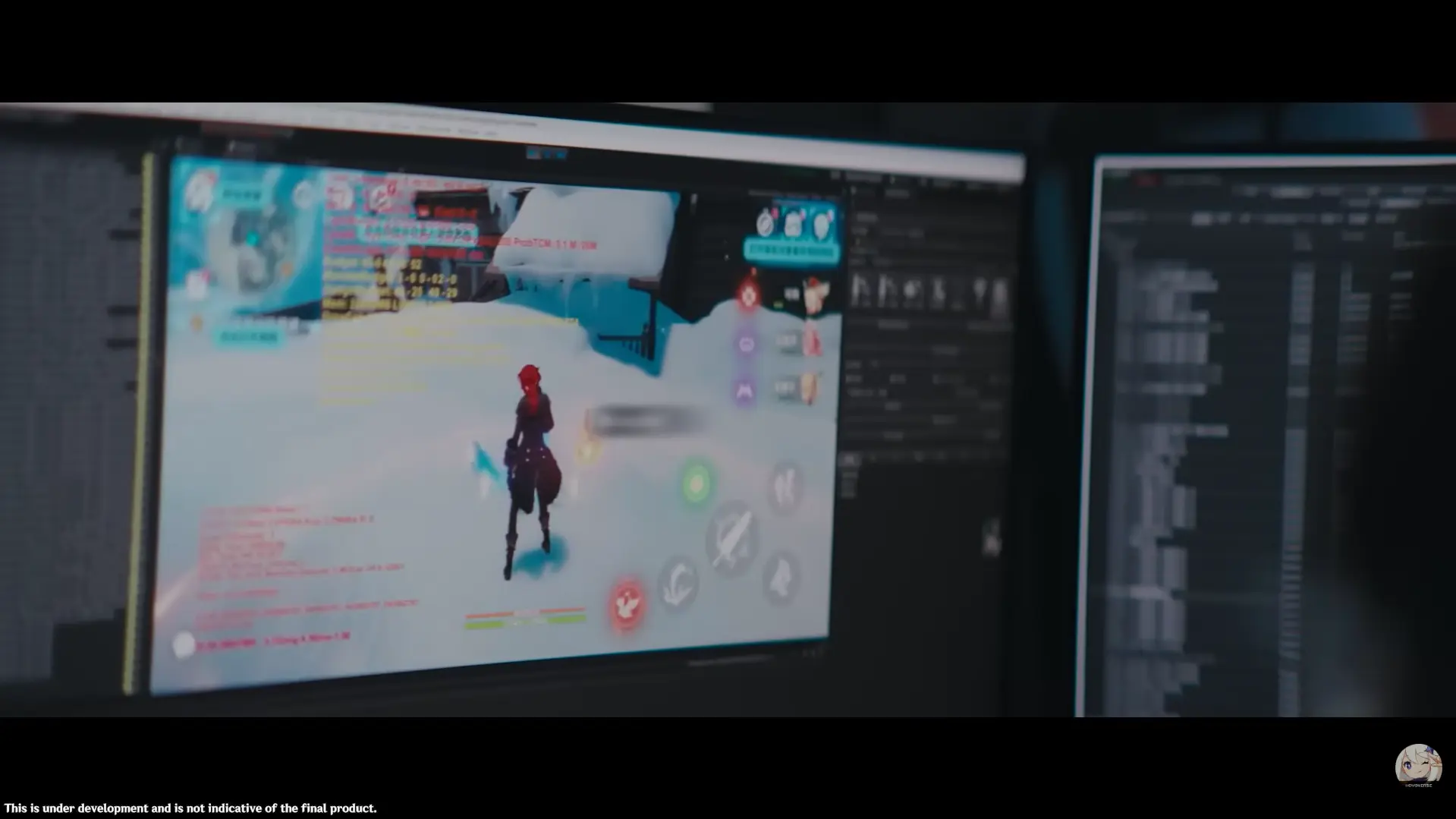Switch to the third party character portrait
This screenshot has width=1456, height=819.
click(x=809, y=388)
